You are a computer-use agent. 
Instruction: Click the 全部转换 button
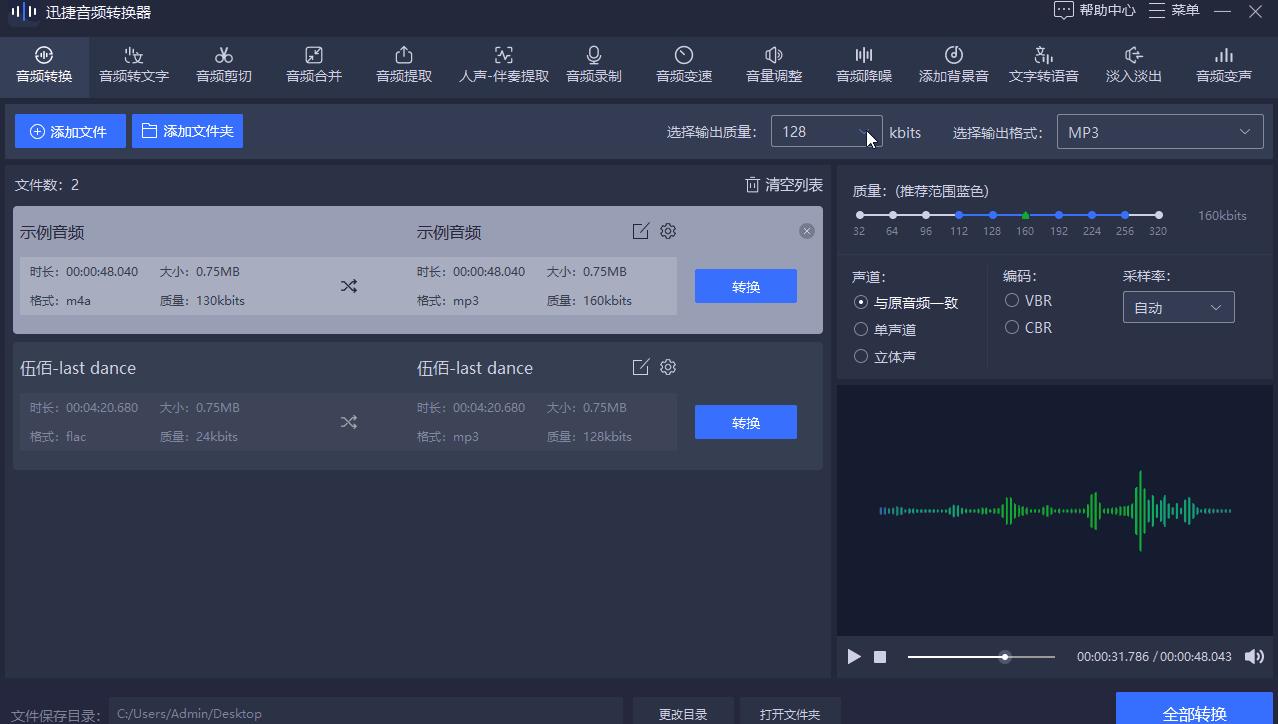point(1194,708)
